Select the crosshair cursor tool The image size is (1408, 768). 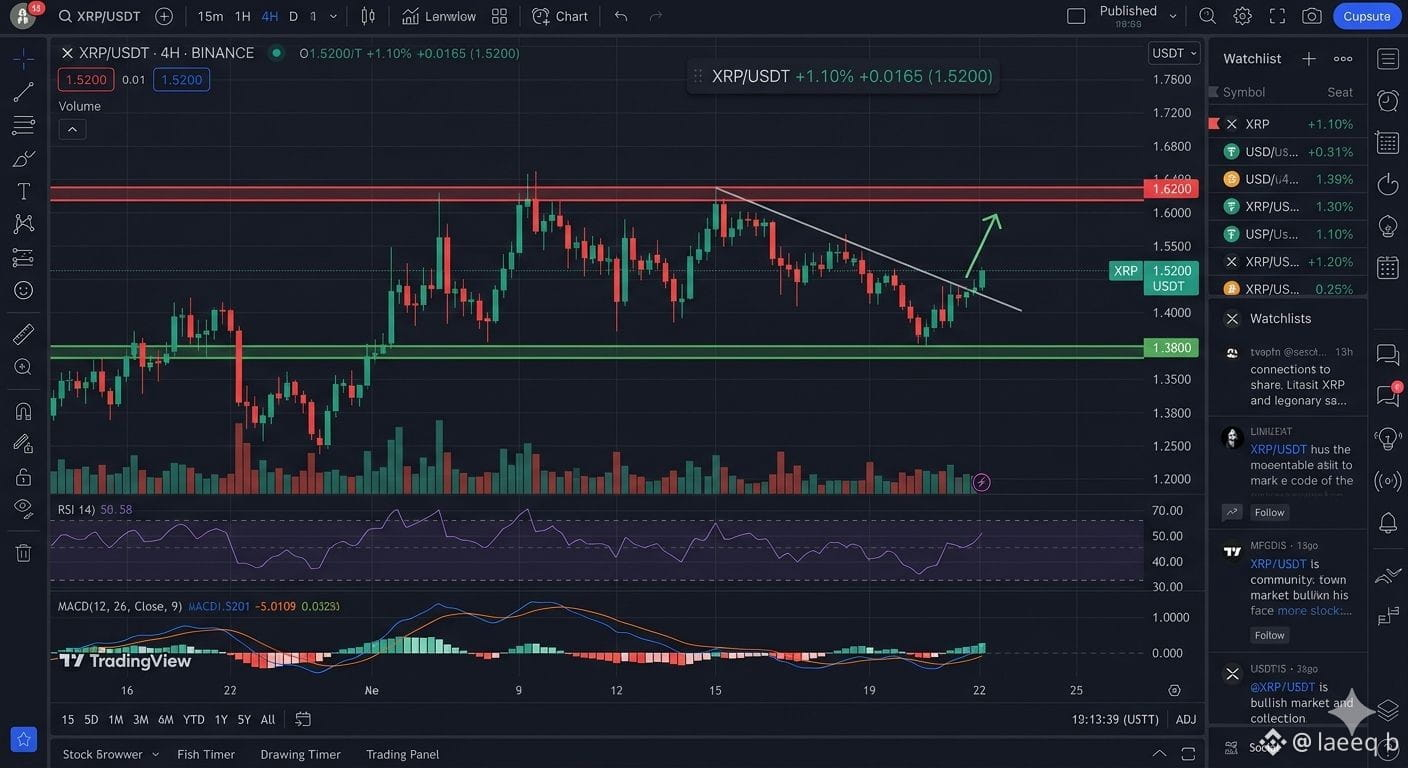(23, 59)
